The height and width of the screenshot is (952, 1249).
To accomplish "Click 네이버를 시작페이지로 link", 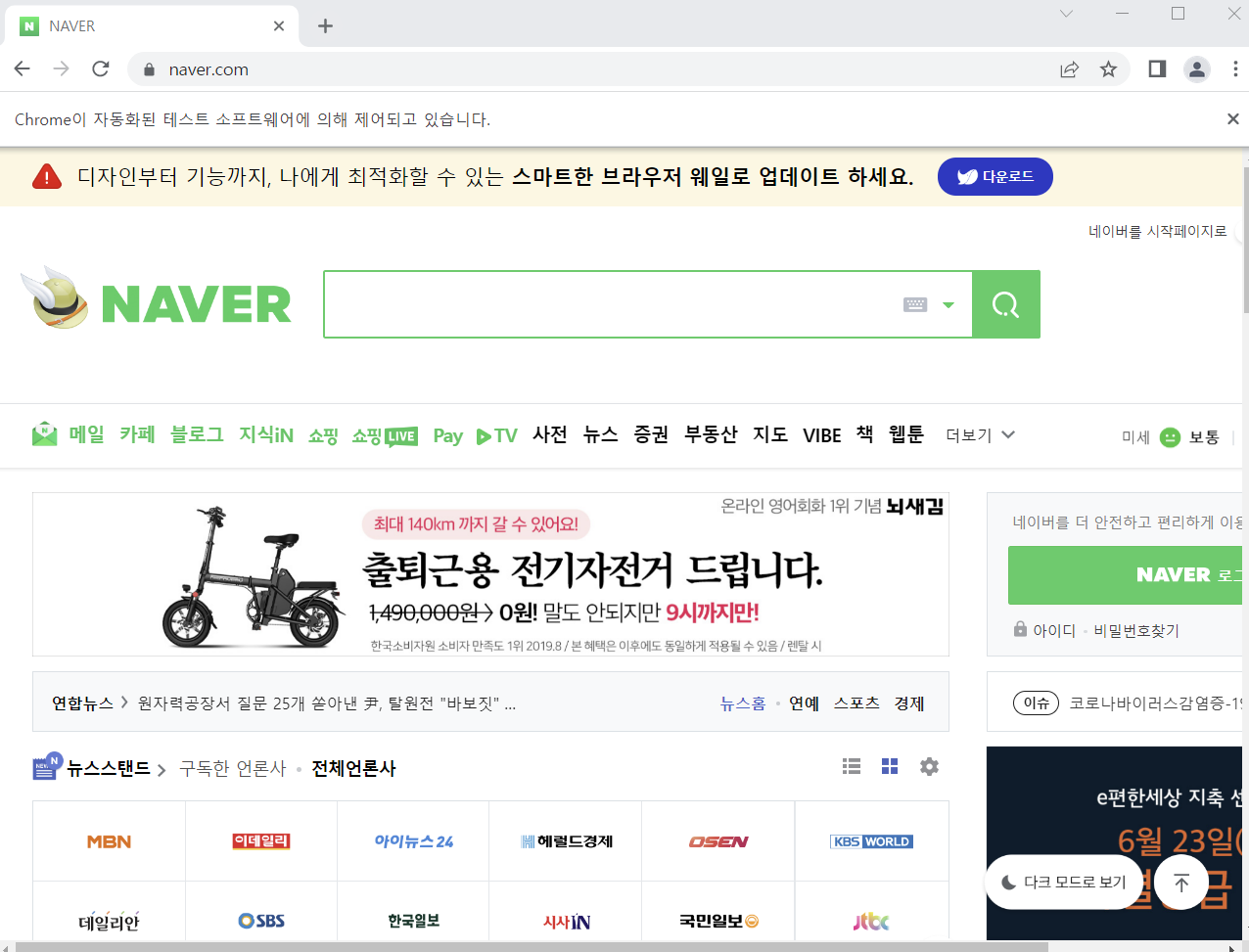I will coord(1158,231).
